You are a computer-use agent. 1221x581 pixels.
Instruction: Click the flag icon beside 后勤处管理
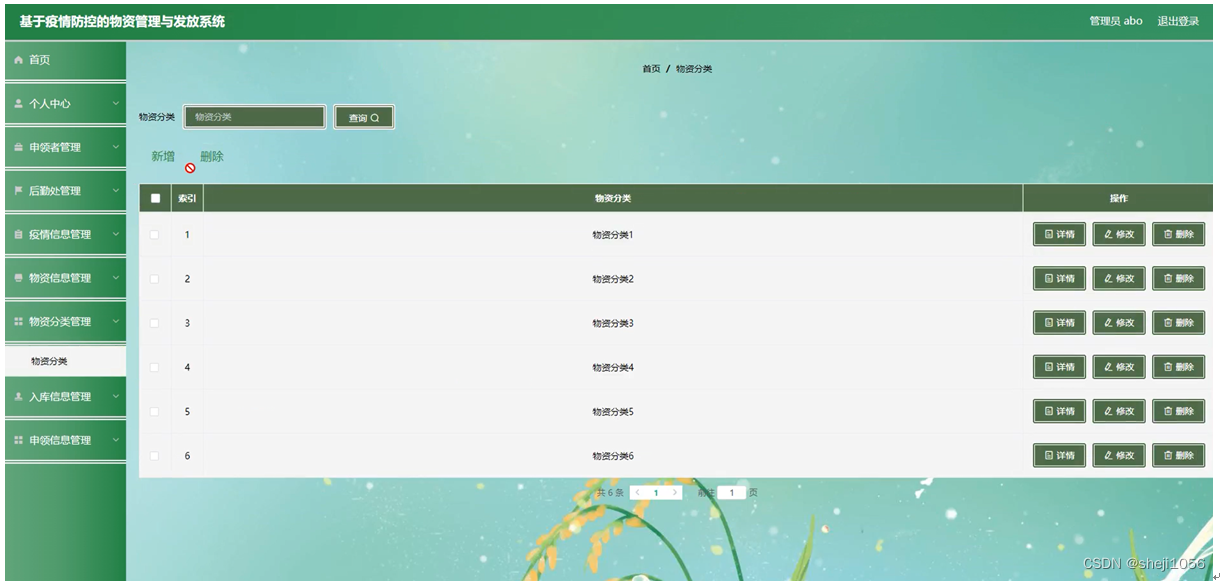(x=18, y=191)
